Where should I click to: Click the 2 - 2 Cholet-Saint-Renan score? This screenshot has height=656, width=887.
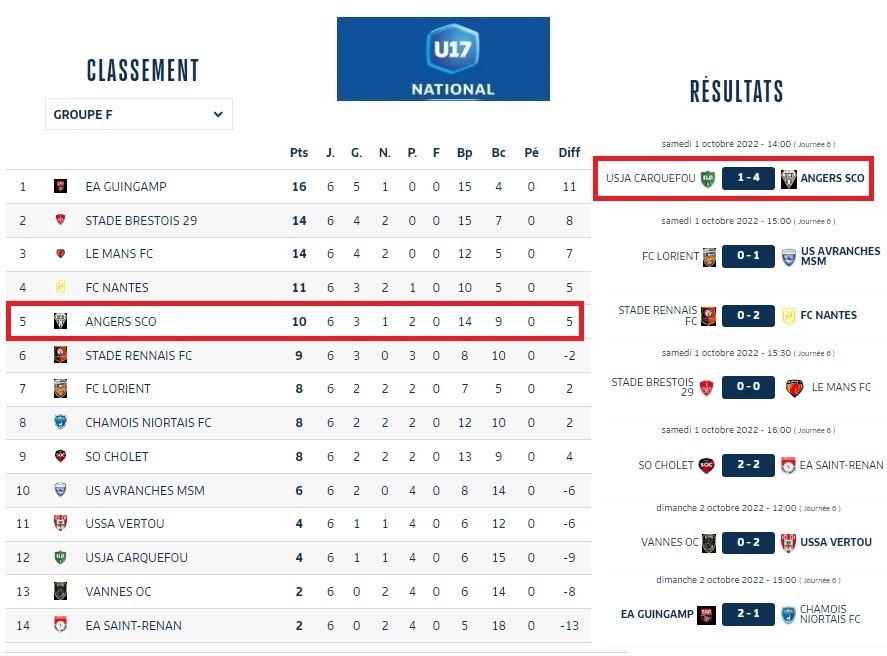point(748,466)
